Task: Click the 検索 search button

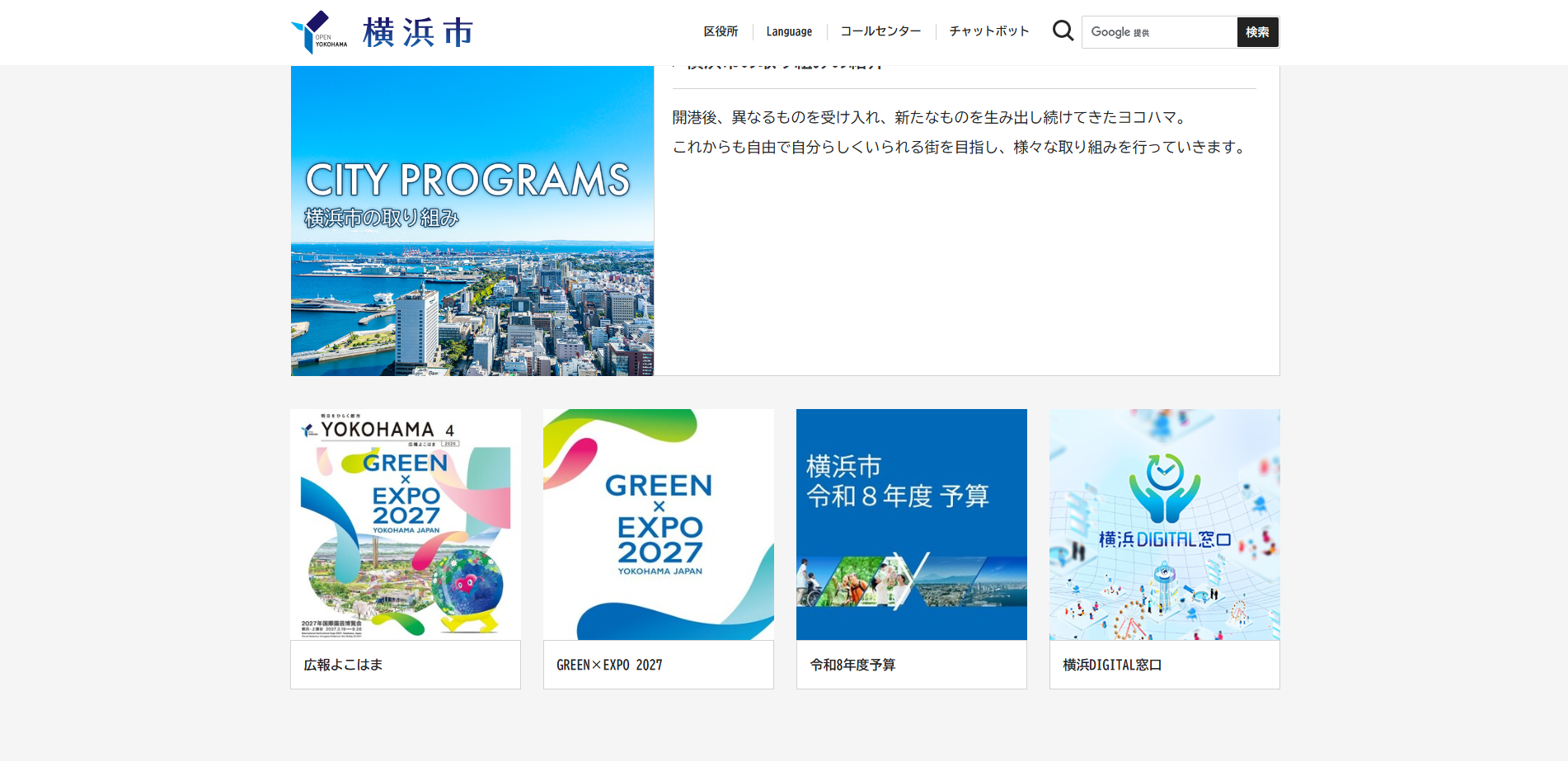Action: 1257,32
